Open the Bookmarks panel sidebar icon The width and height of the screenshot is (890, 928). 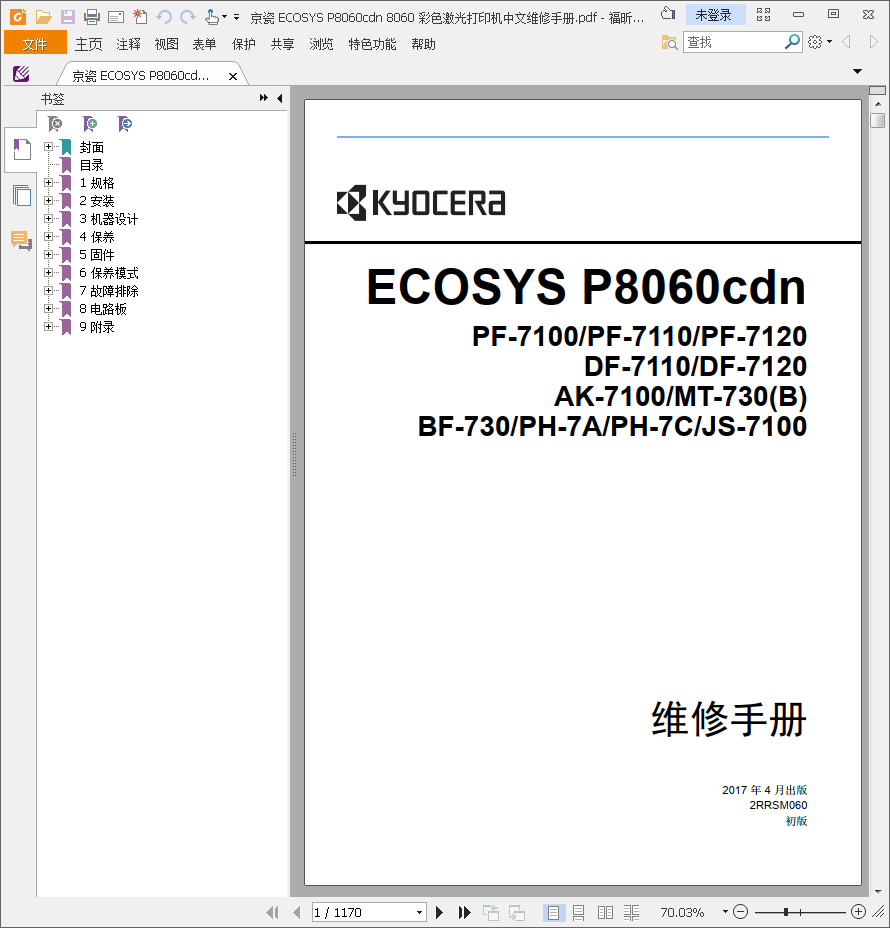(x=22, y=149)
